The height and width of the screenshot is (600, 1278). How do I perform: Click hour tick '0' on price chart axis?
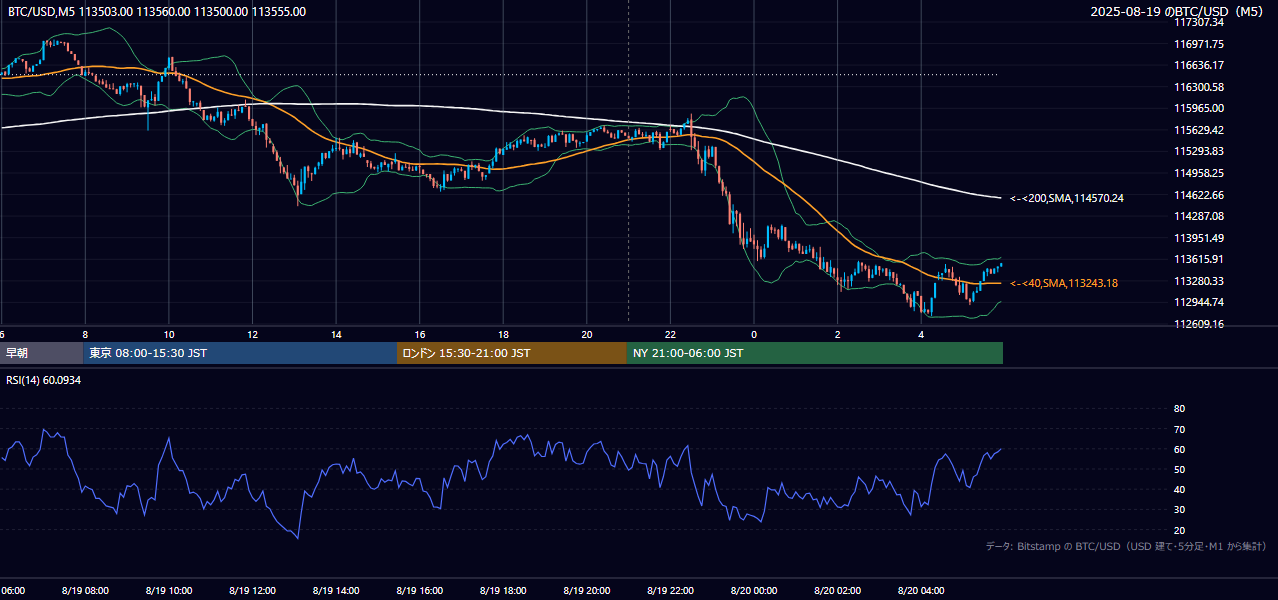pyautogui.click(x=754, y=334)
